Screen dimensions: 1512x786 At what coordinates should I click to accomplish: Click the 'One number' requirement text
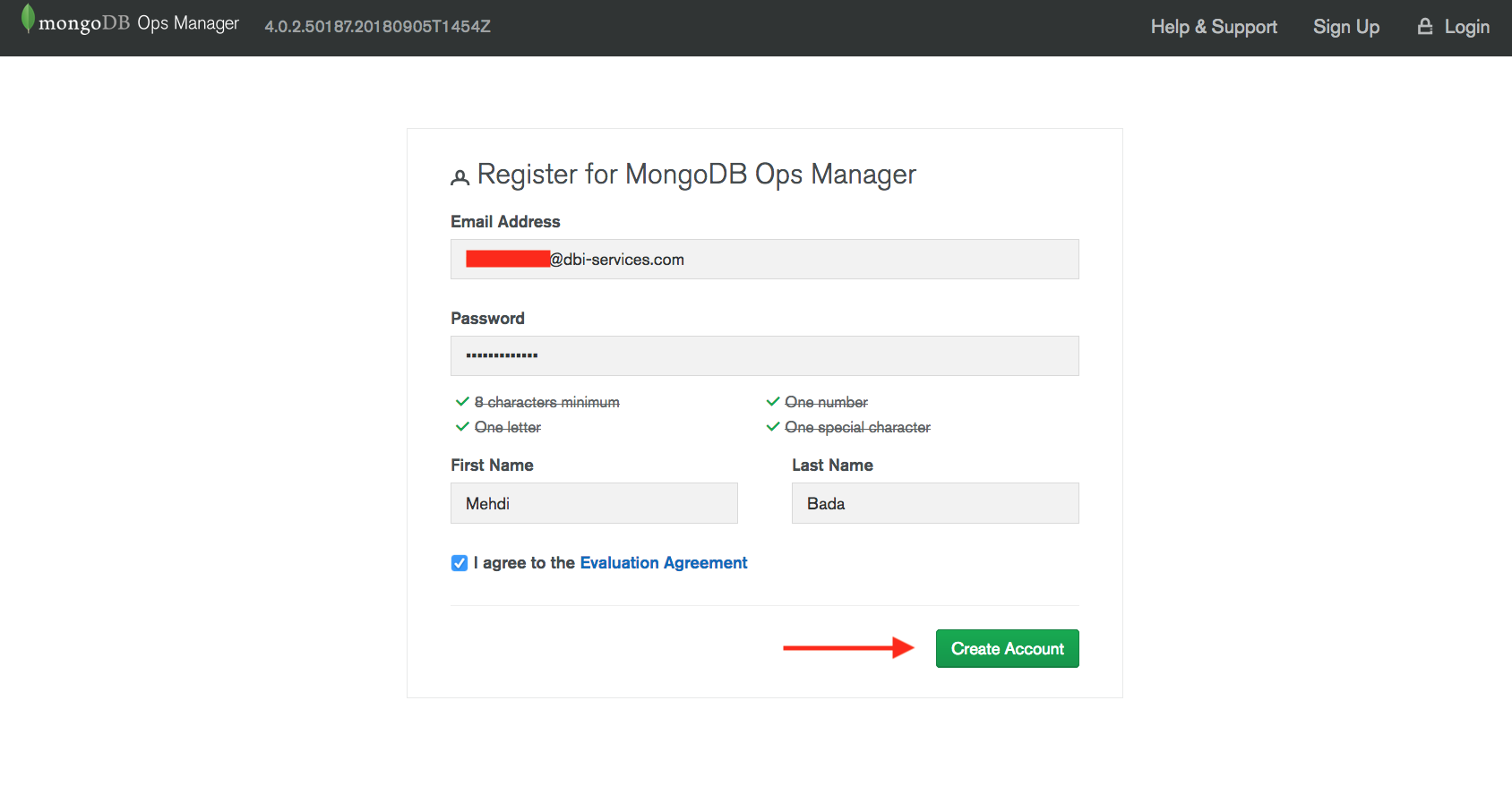pyautogui.click(x=827, y=403)
